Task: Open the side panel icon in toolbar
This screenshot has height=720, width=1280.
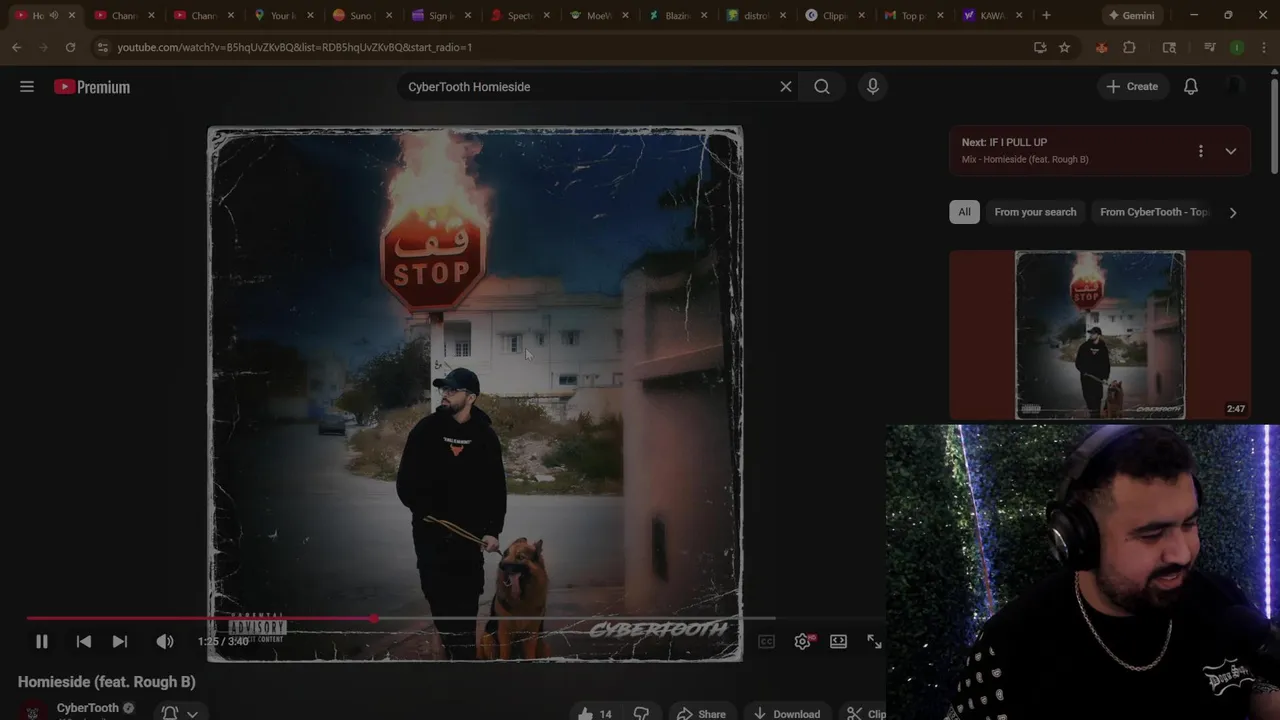Action: tap(1169, 47)
